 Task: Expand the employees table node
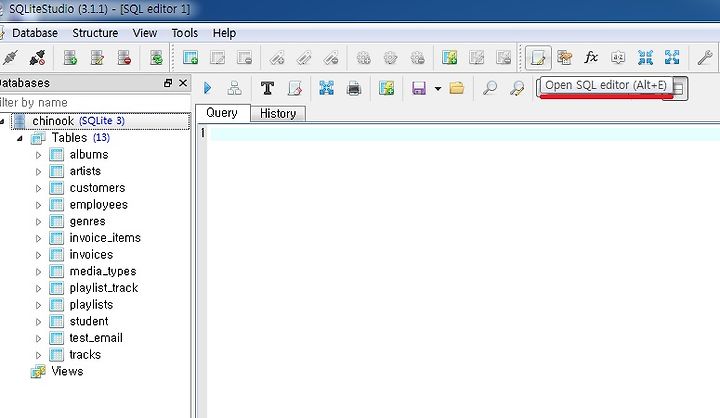pyautogui.click(x=39, y=205)
